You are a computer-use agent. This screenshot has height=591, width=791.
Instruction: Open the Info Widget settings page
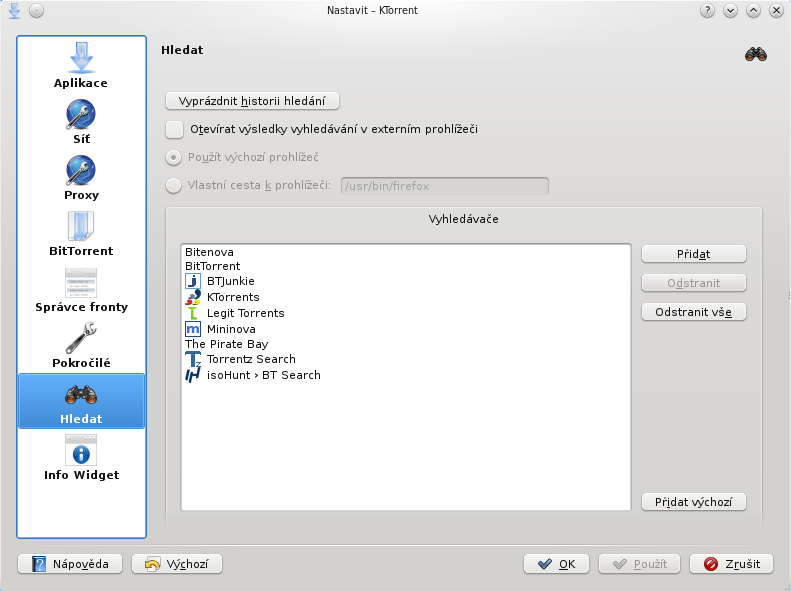81,457
